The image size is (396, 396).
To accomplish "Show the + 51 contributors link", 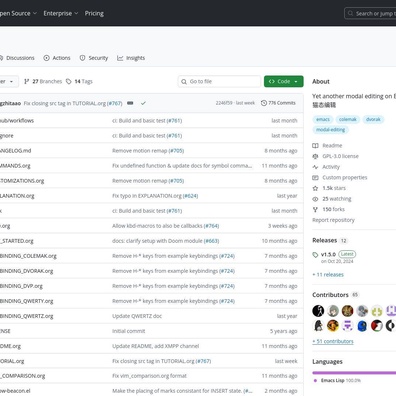I will 333,341.
